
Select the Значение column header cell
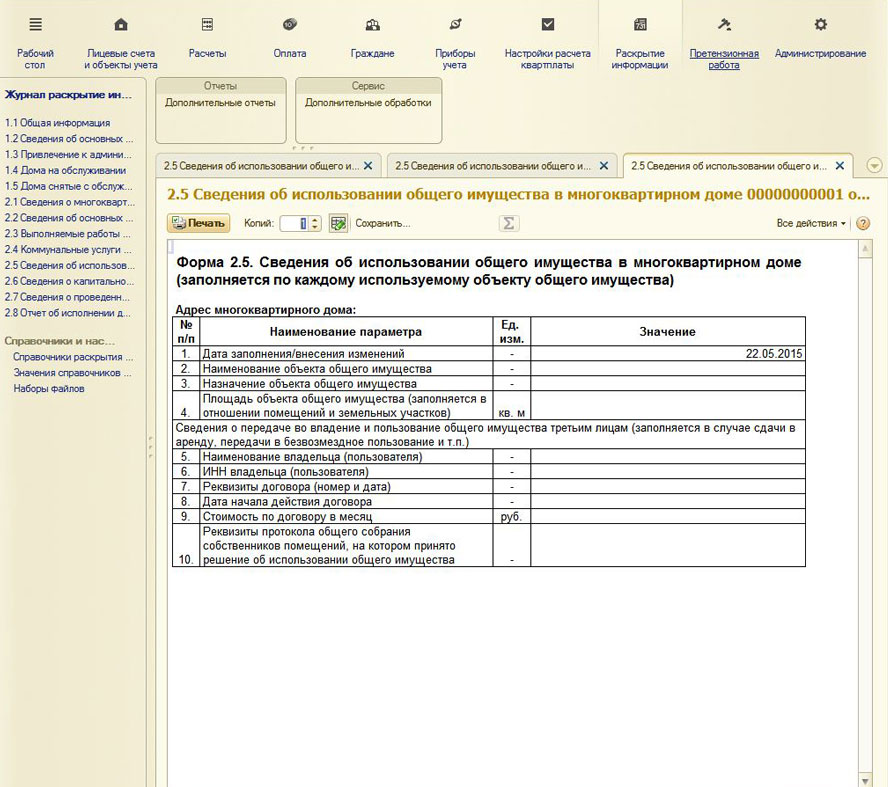point(668,332)
